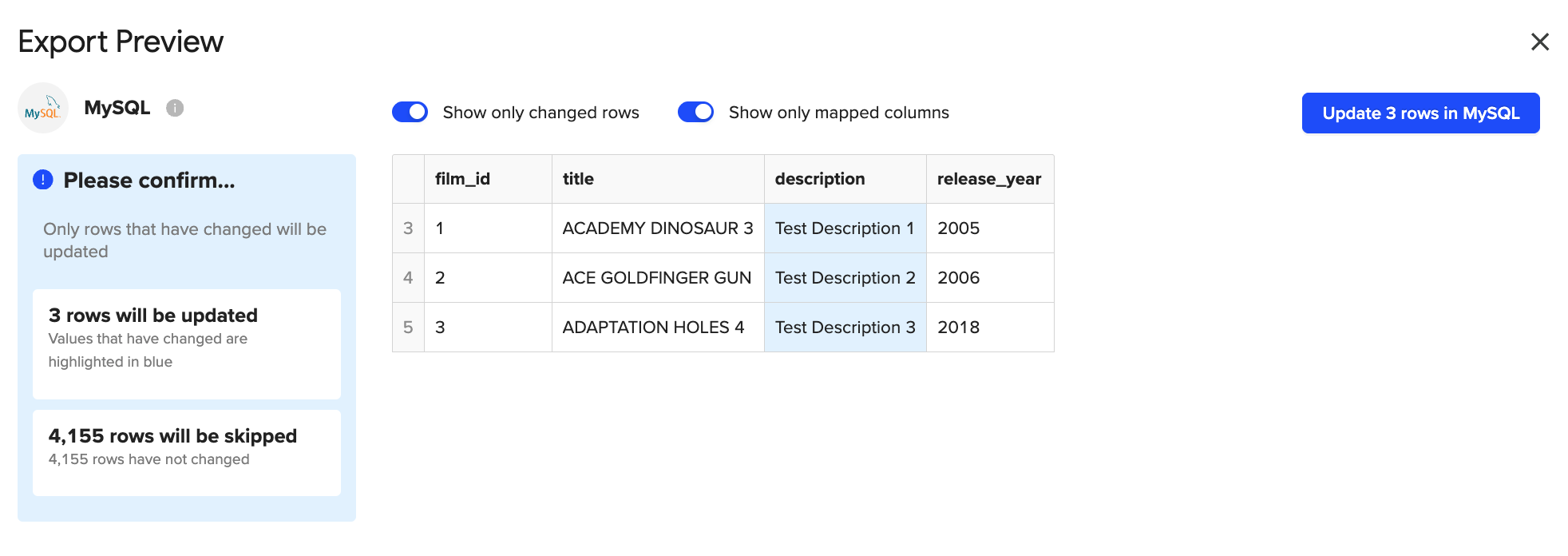Image resolution: width=1568 pixels, height=556 pixels.
Task: Select the Test Description 1 cell
Action: point(845,228)
